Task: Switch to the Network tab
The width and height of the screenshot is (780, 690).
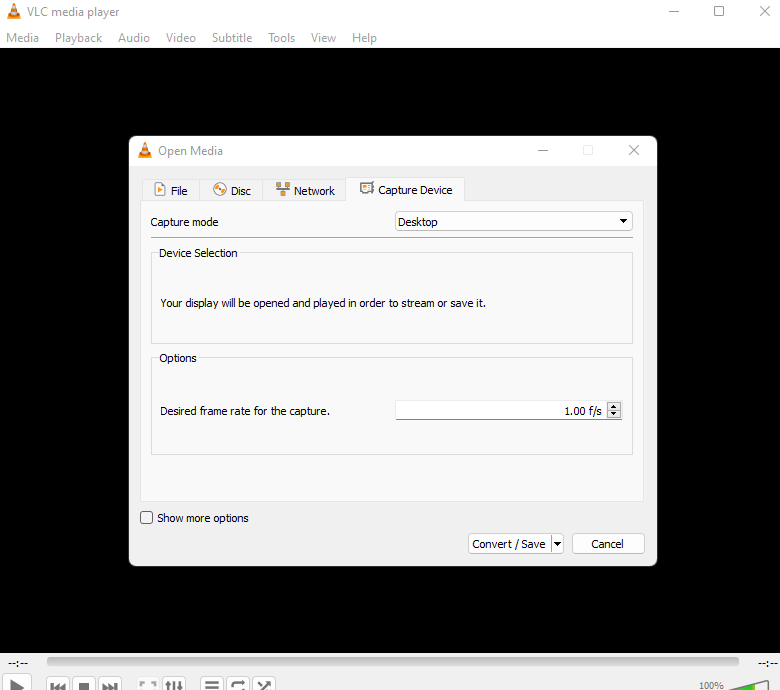Action: [304, 191]
